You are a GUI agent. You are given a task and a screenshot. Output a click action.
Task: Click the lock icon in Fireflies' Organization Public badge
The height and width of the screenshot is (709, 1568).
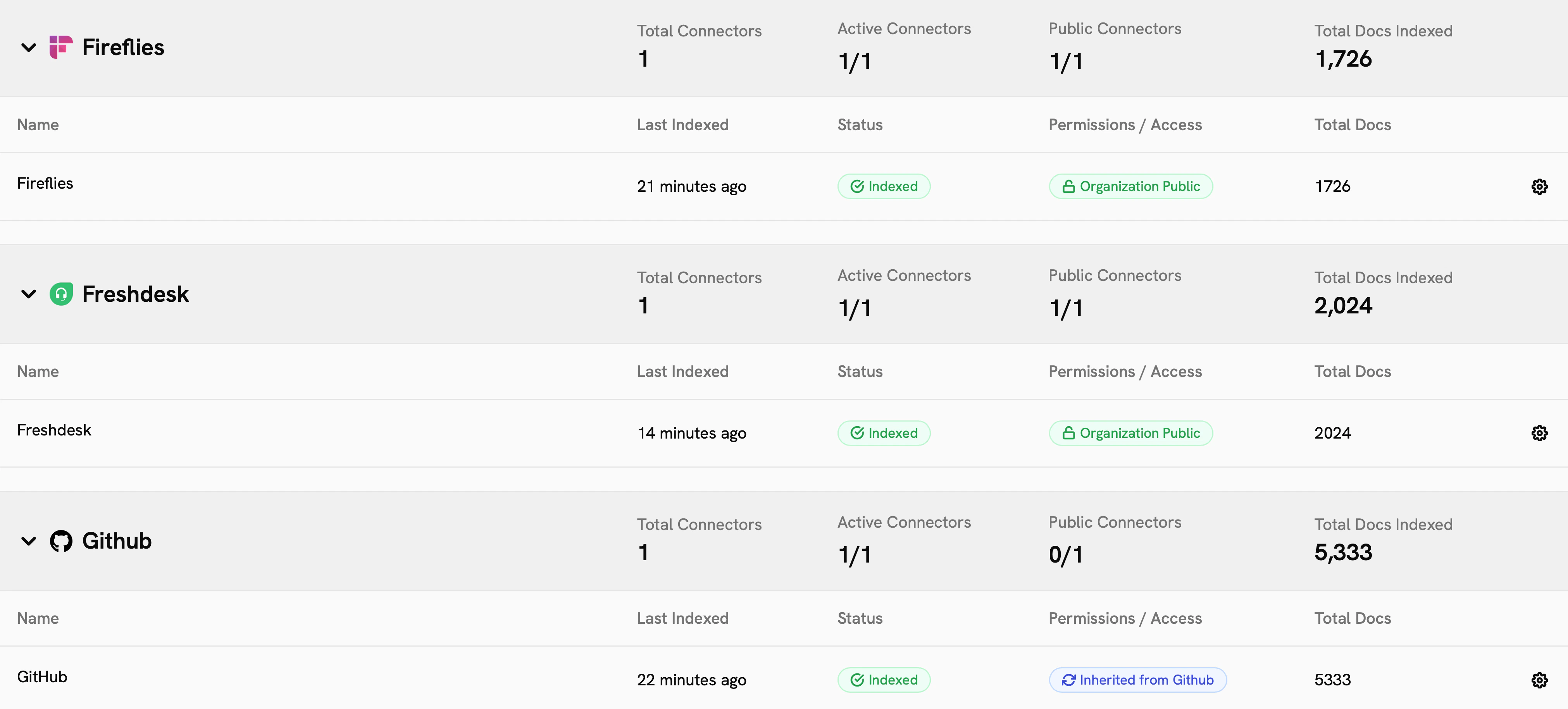1069,186
